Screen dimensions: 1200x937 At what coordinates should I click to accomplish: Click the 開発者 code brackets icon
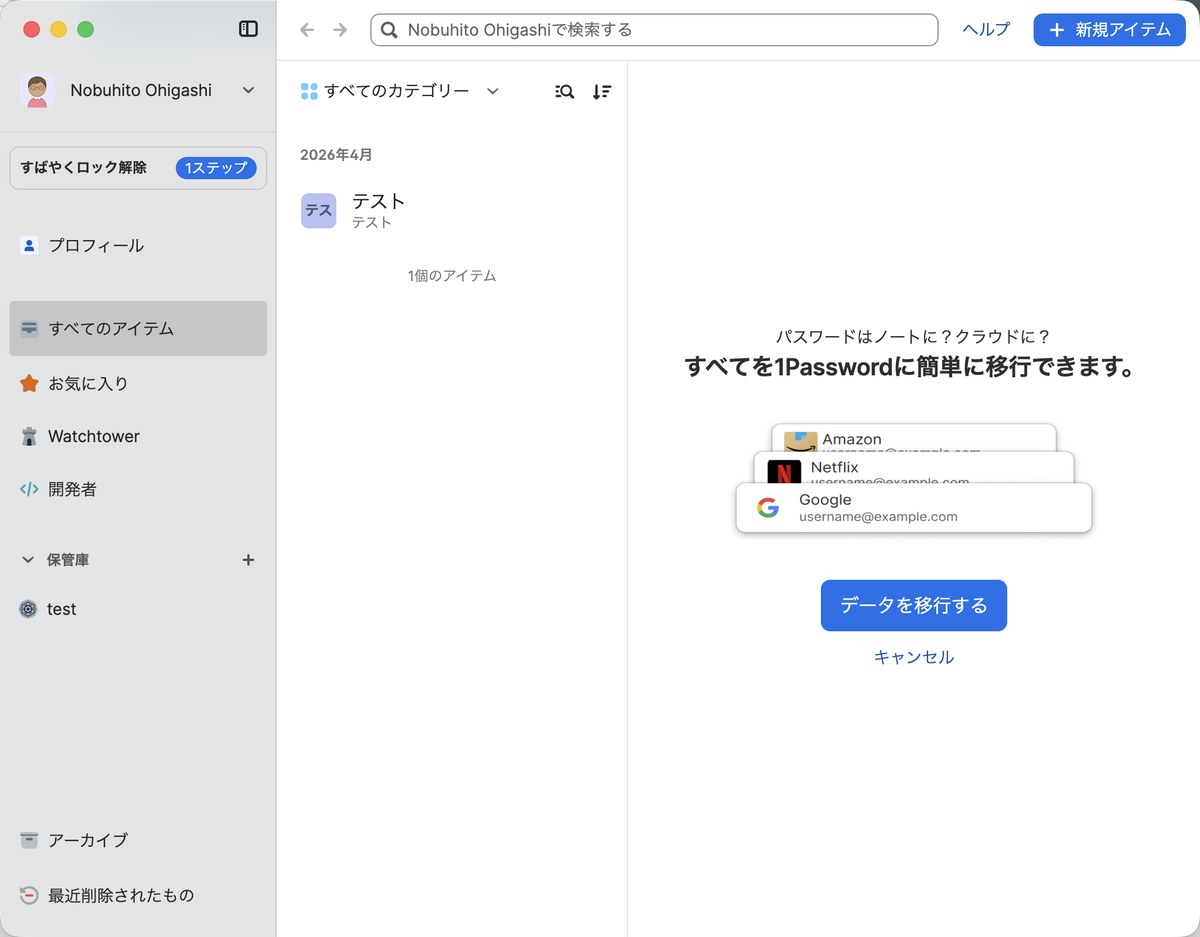pyautogui.click(x=29, y=489)
